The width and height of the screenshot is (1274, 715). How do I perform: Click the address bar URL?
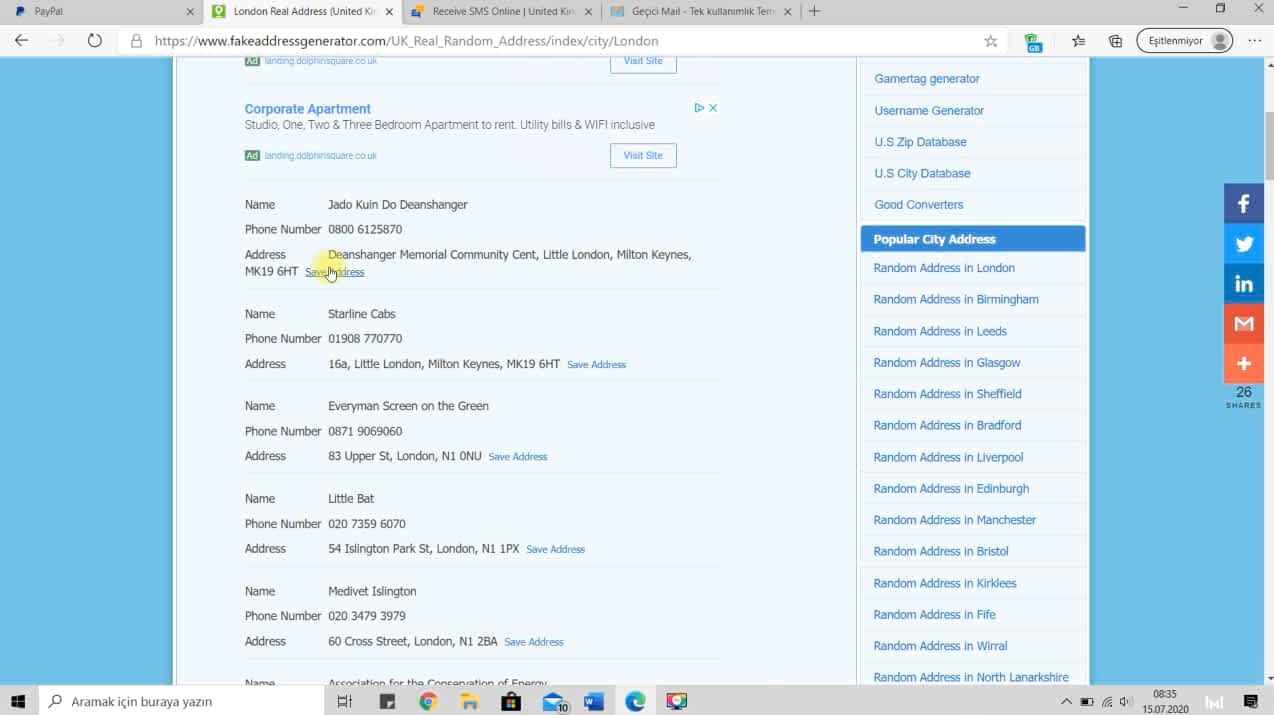tap(406, 41)
